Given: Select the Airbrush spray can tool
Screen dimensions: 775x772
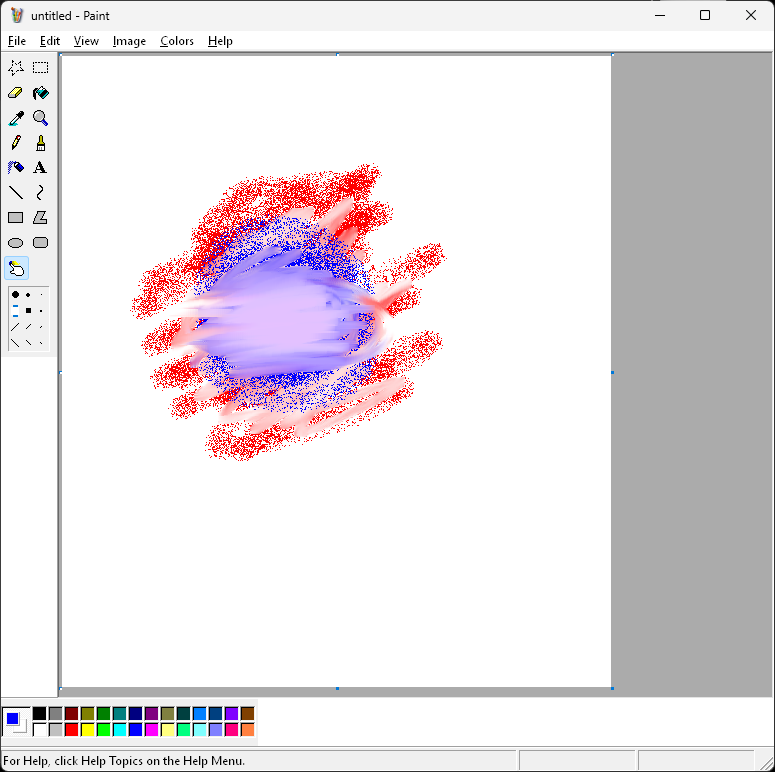Looking at the screenshot, I should tap(16, 168).
